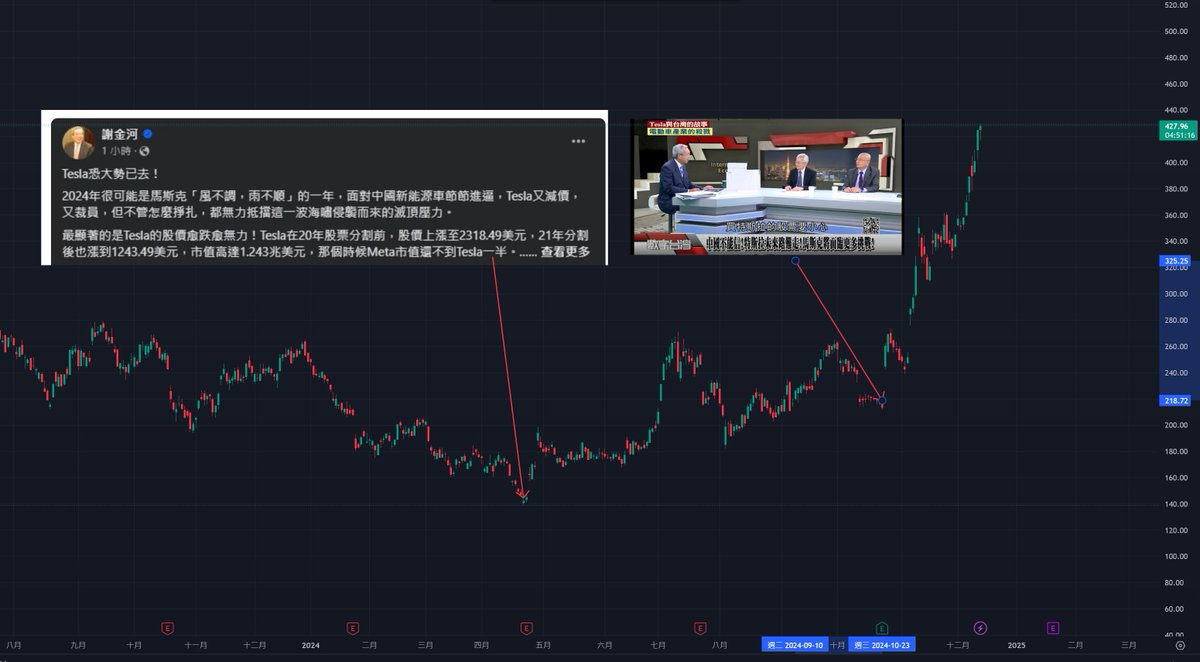
Task: Click the 2024 year label on the timeline
Action: (x=310, y=646)
